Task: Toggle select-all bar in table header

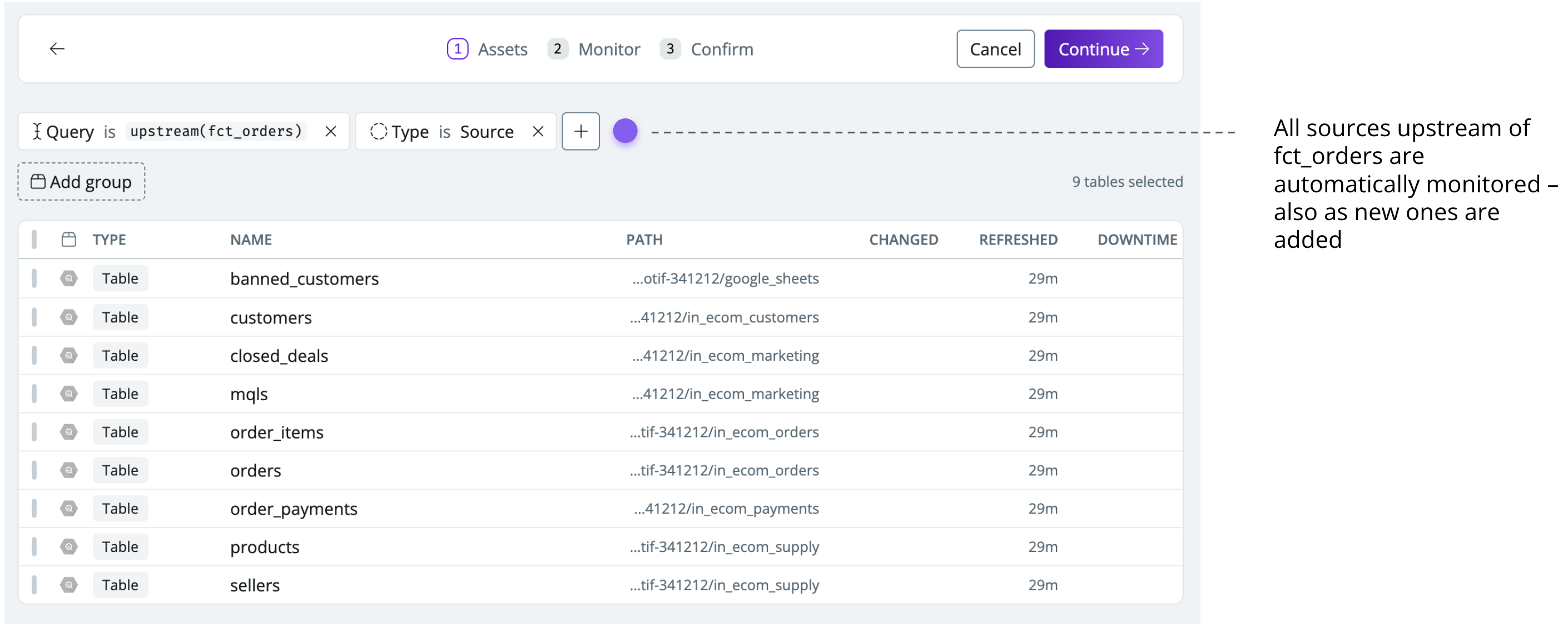Action: tap(34, 240)
